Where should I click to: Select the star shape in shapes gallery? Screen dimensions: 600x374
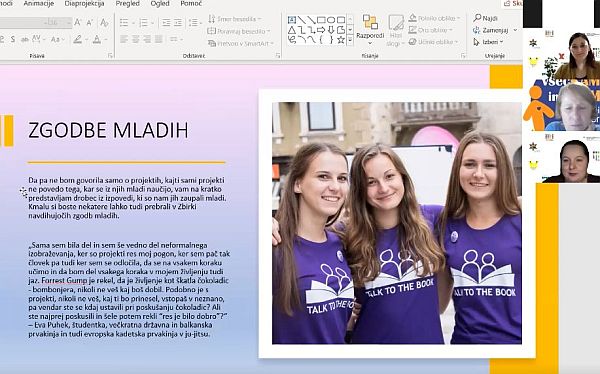point(341,39)
